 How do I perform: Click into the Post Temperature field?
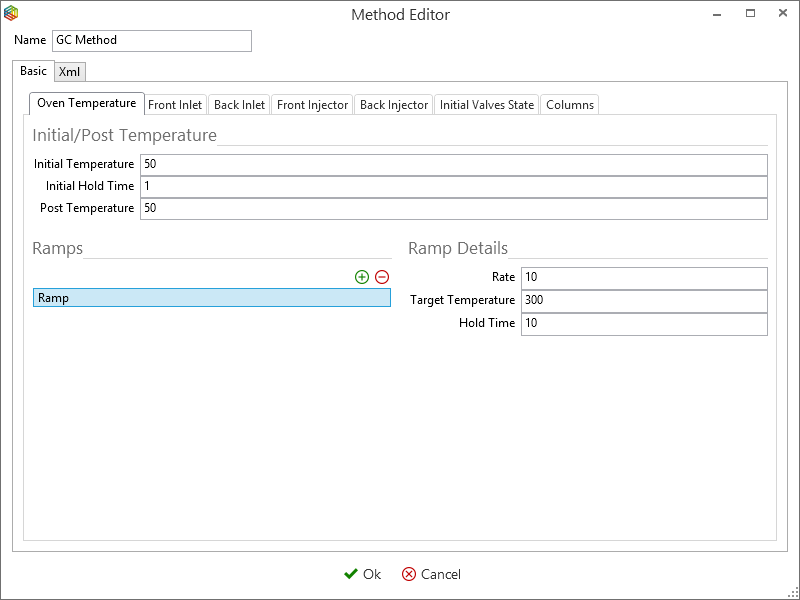pyautogui.click(x=454, y=209)
